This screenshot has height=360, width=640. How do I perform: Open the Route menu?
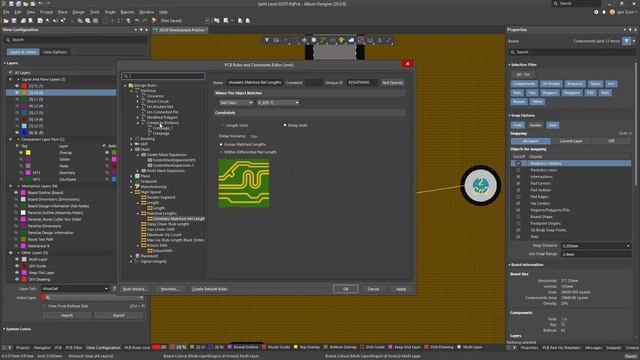tap(110, 12)
